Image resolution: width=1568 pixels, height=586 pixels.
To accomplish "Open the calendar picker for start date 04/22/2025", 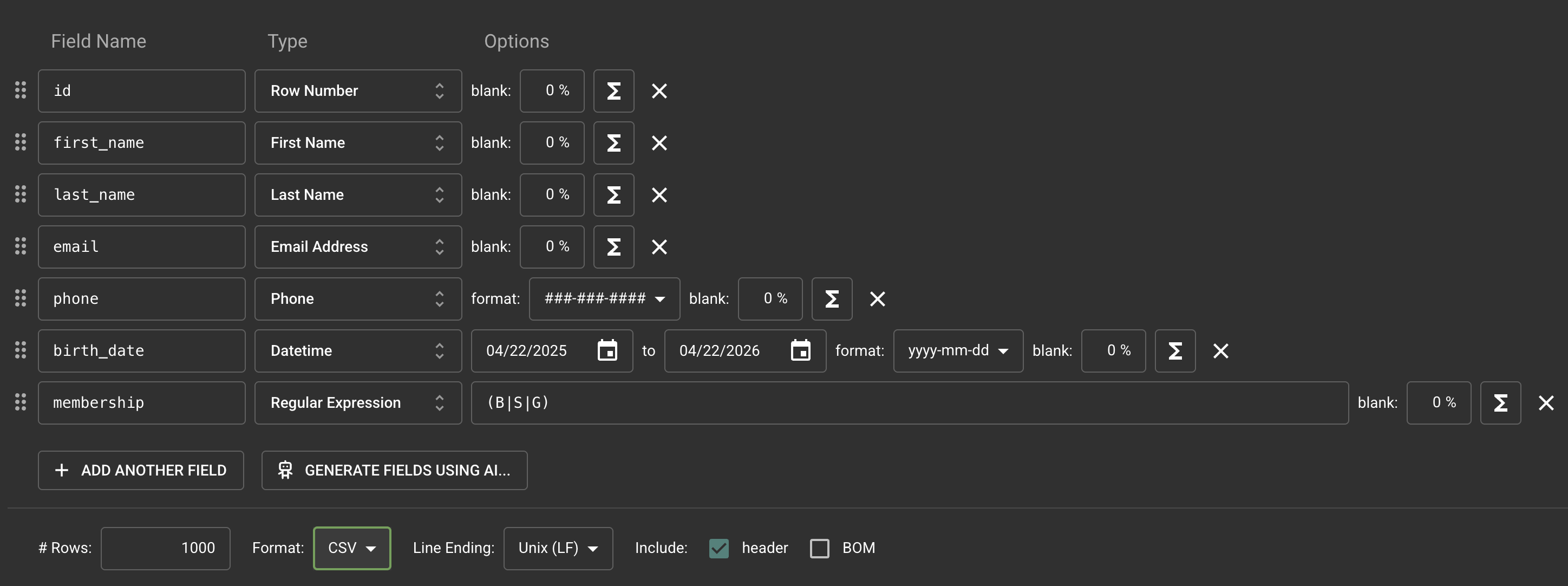I will 607,350.
